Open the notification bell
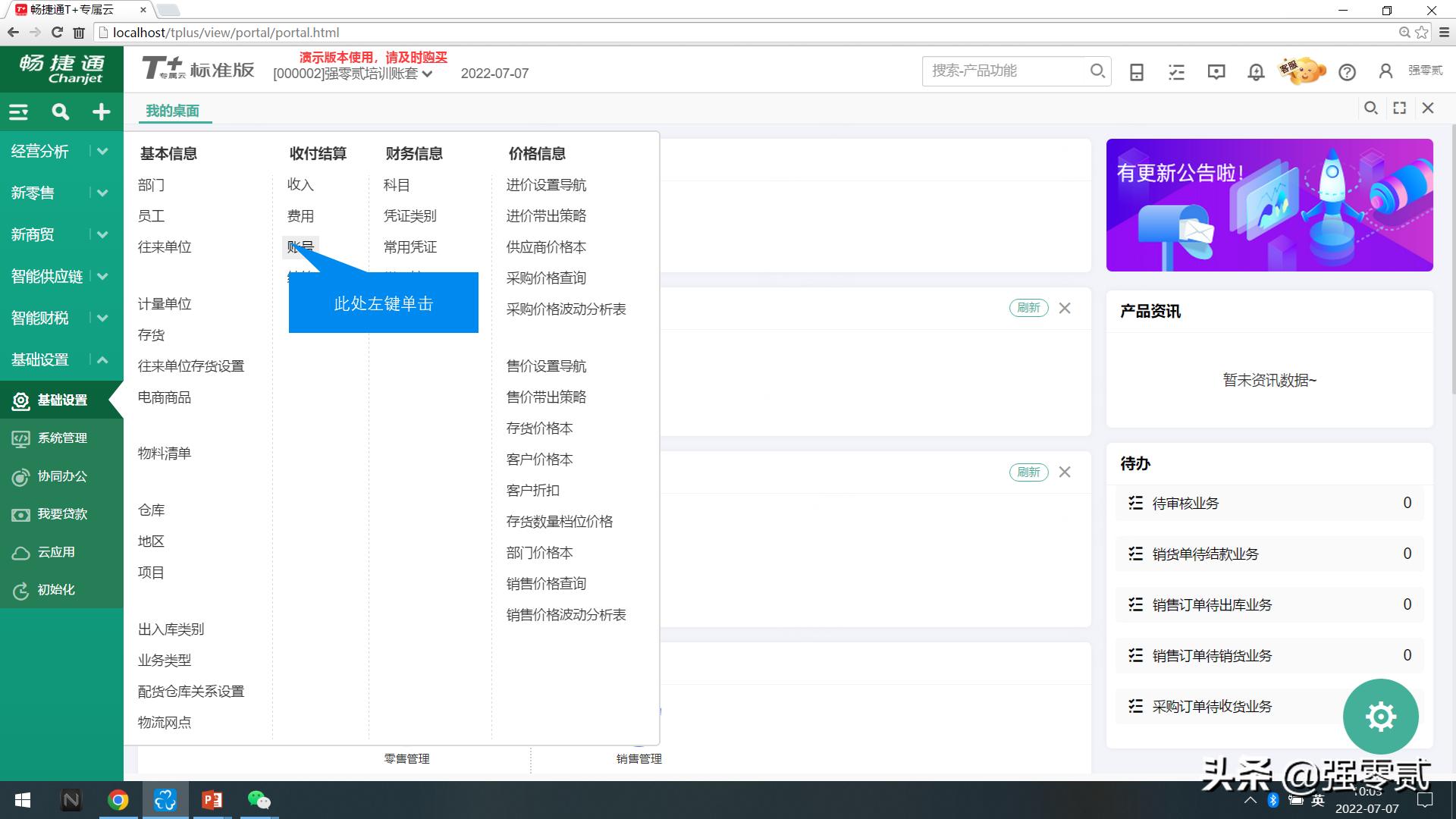Viewport: 1456px width, 819px height. click(1255, 71)
